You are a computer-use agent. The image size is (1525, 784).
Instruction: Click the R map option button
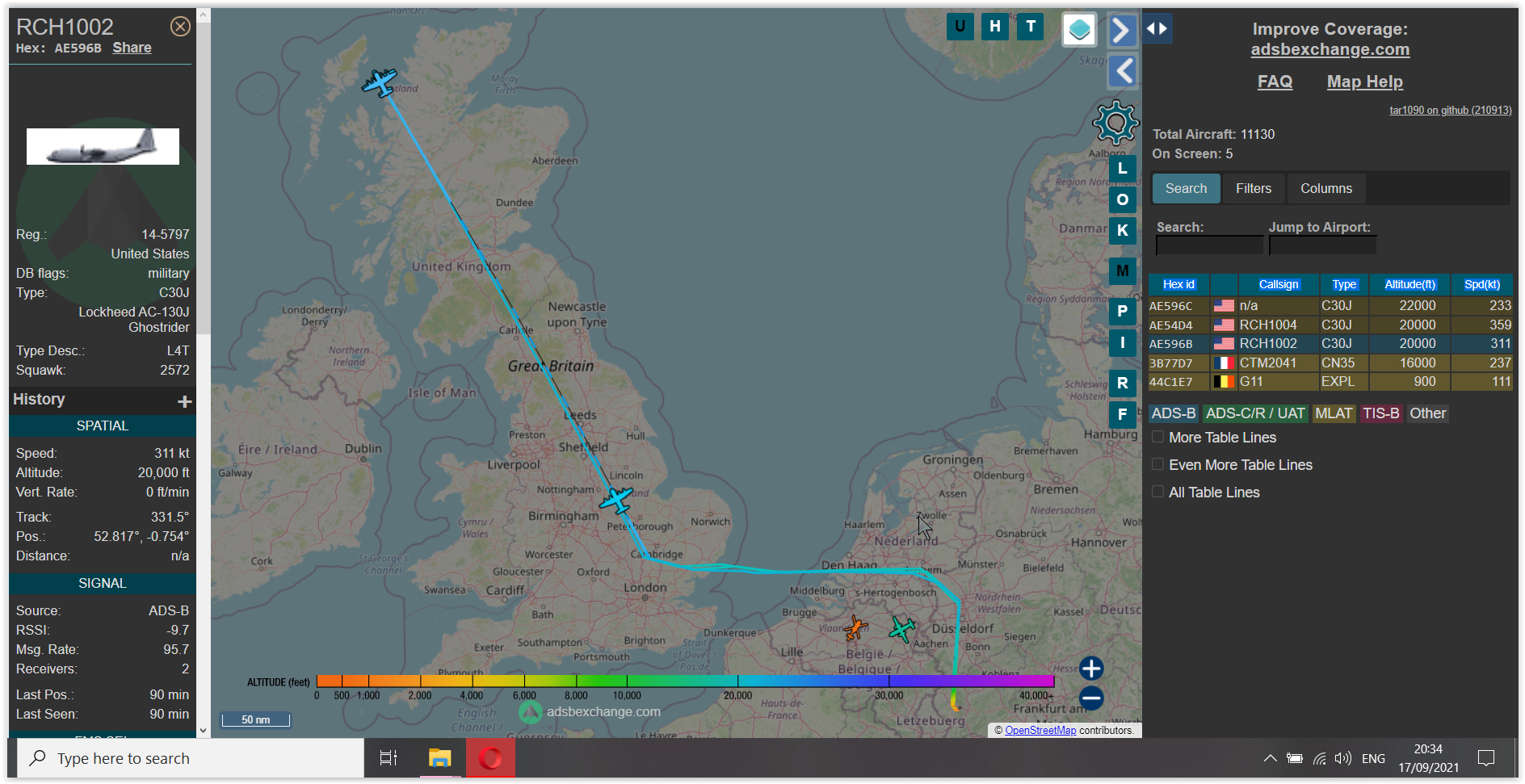[x=1123, y=383]
